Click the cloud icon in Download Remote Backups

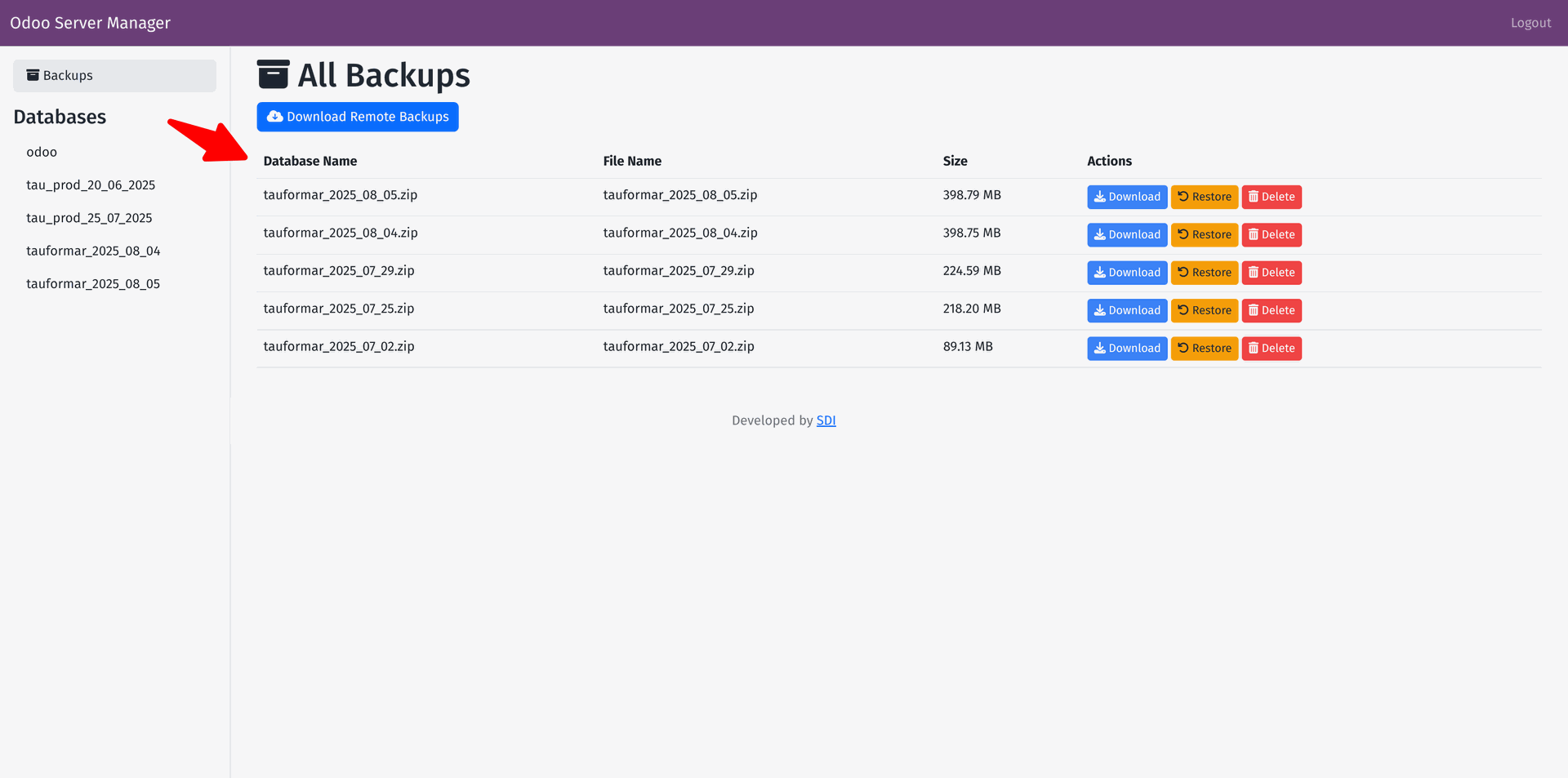275,117
